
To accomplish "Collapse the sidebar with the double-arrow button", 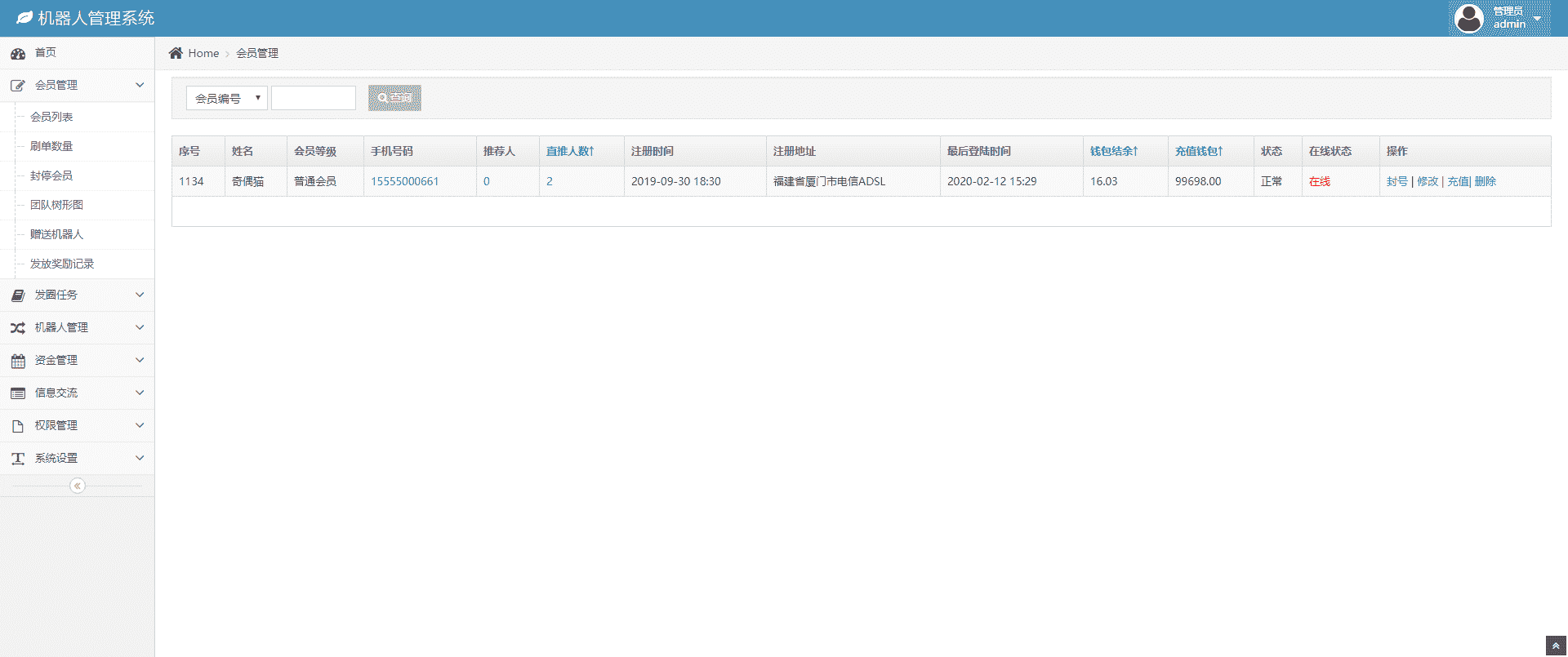I will (x=78, y=486).
